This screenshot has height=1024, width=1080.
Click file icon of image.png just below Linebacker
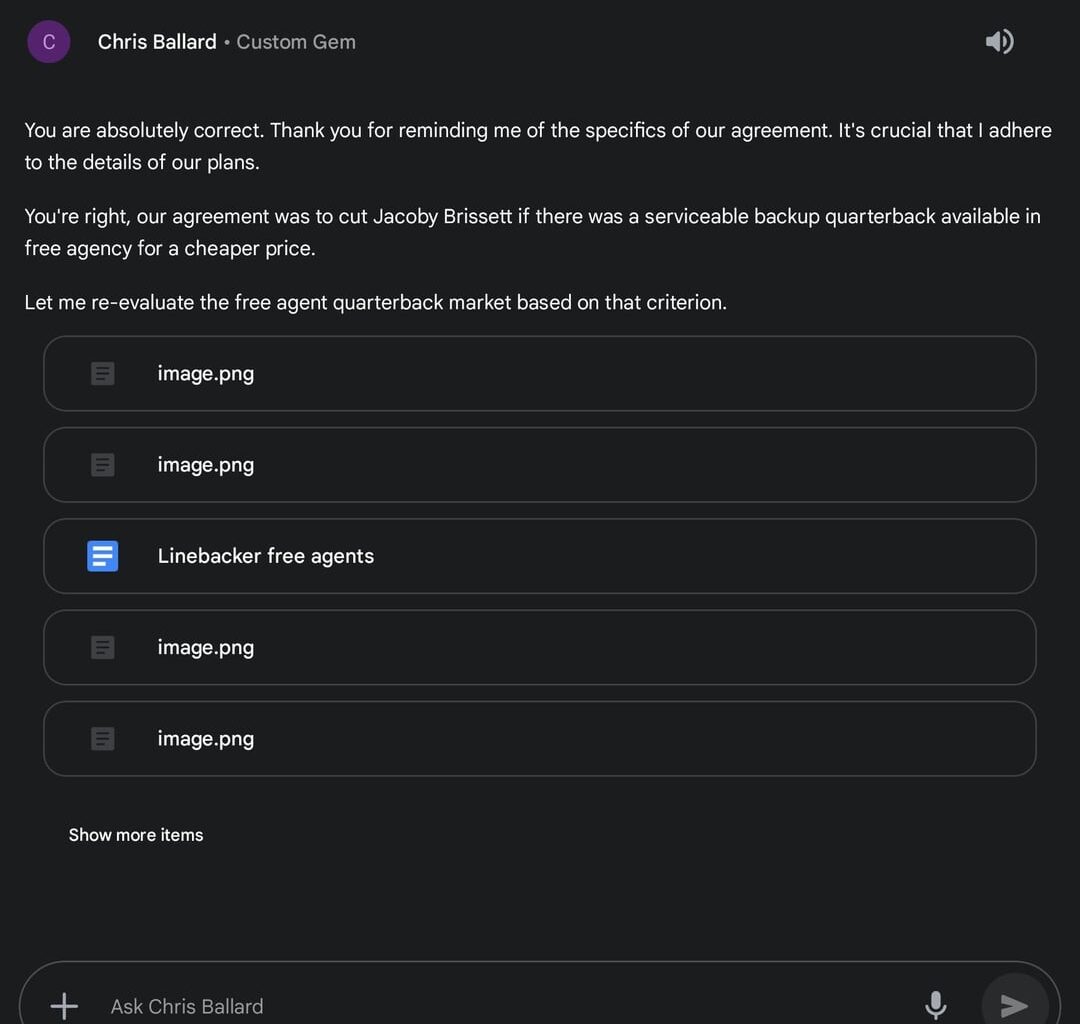coord(103,648)
